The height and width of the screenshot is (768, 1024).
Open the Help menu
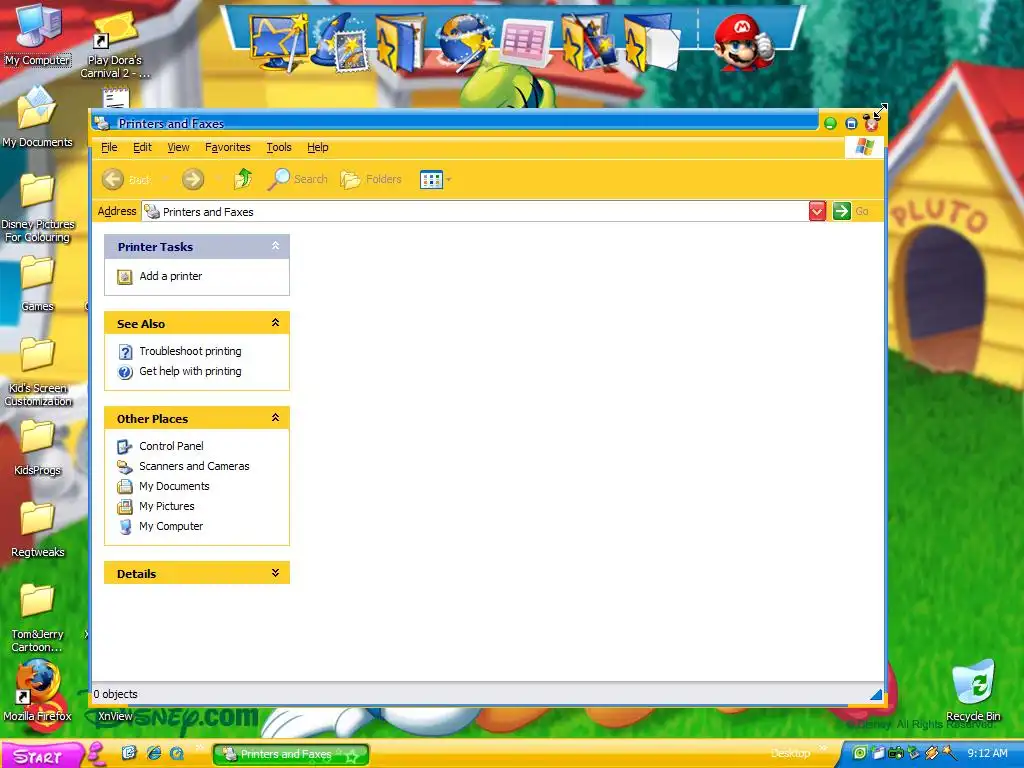[x=318, y=147]
